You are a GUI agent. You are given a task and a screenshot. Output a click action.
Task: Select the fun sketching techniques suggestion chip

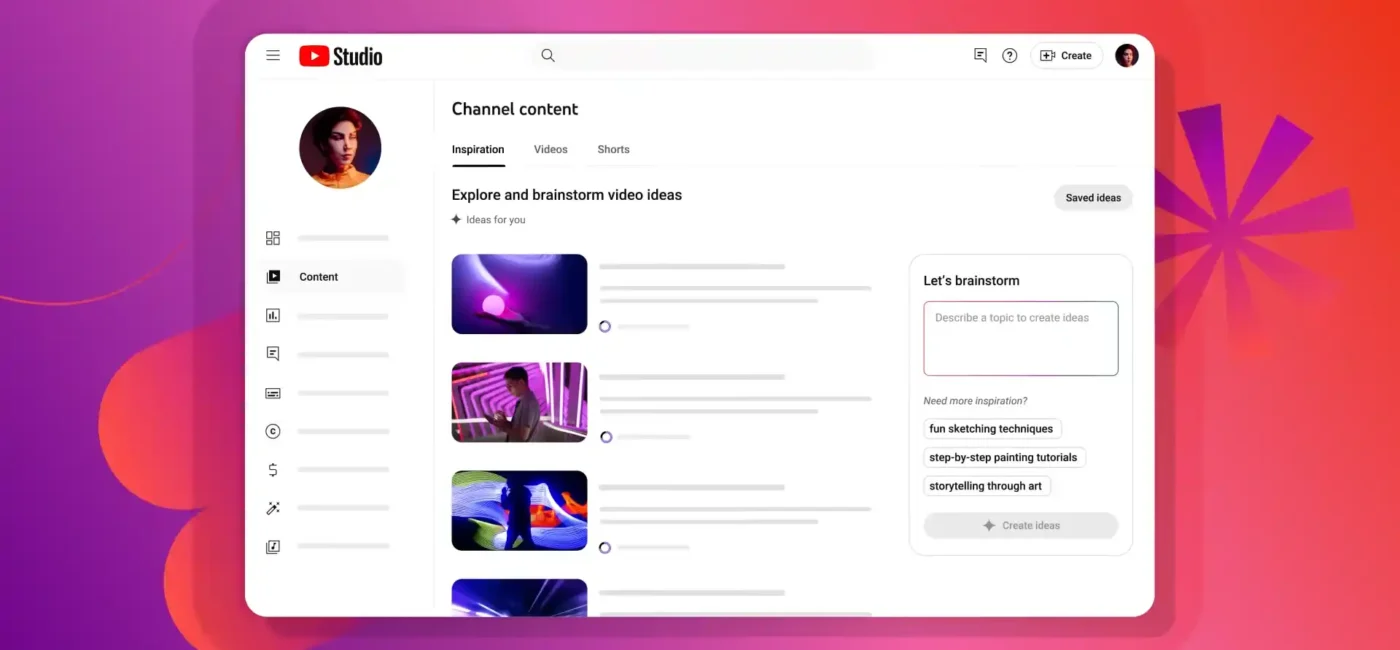point(992,428)
